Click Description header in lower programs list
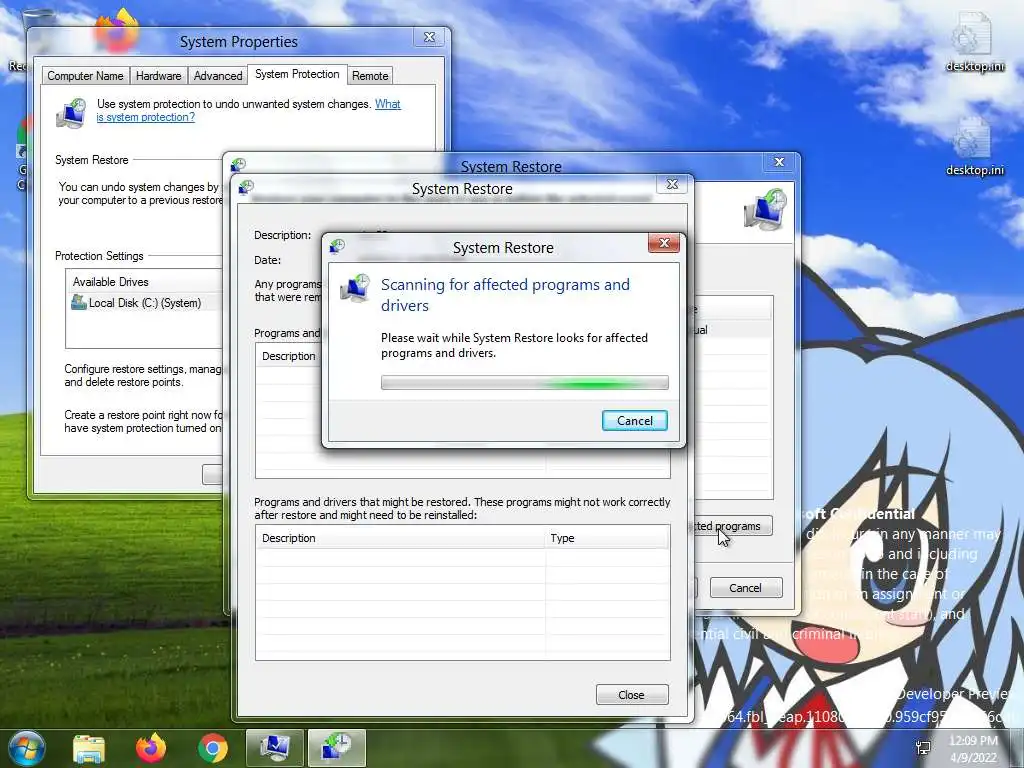 (400, 538)
